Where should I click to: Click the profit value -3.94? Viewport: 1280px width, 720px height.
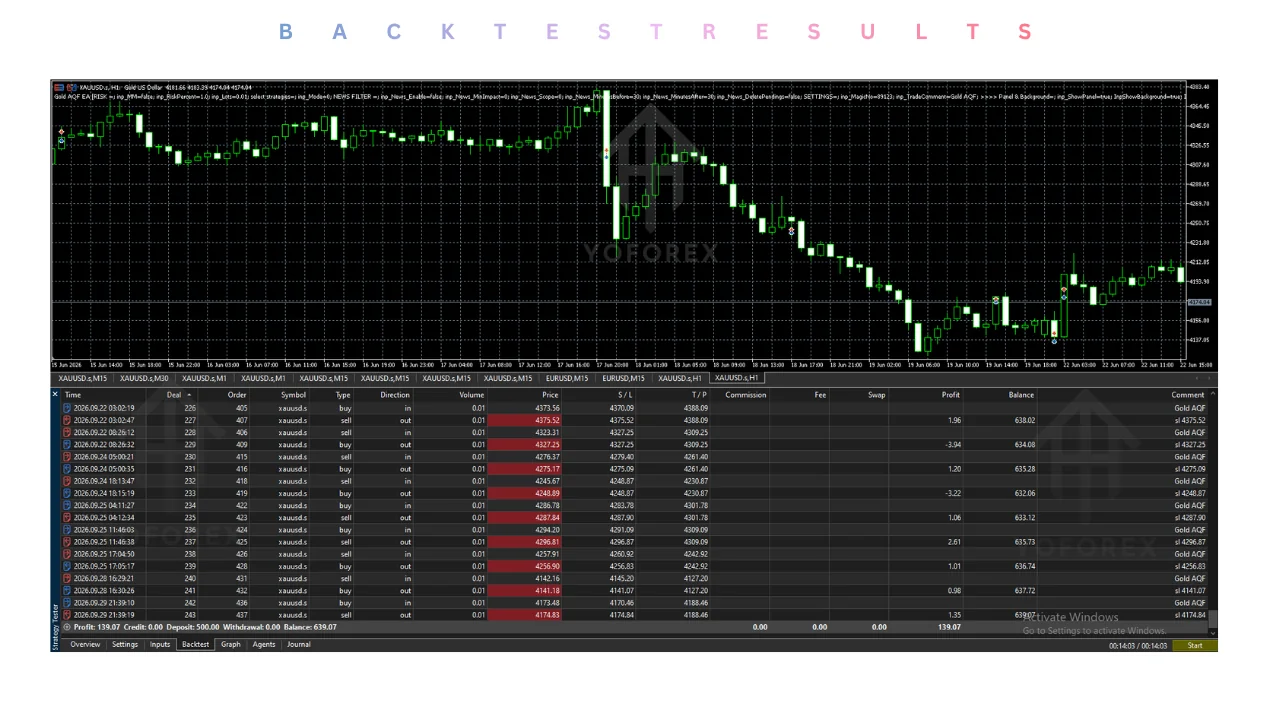952,444
